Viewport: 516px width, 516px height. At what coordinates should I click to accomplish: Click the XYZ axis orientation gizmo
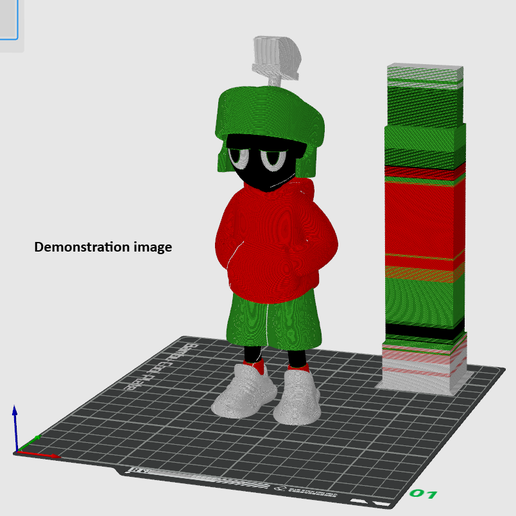37,432
